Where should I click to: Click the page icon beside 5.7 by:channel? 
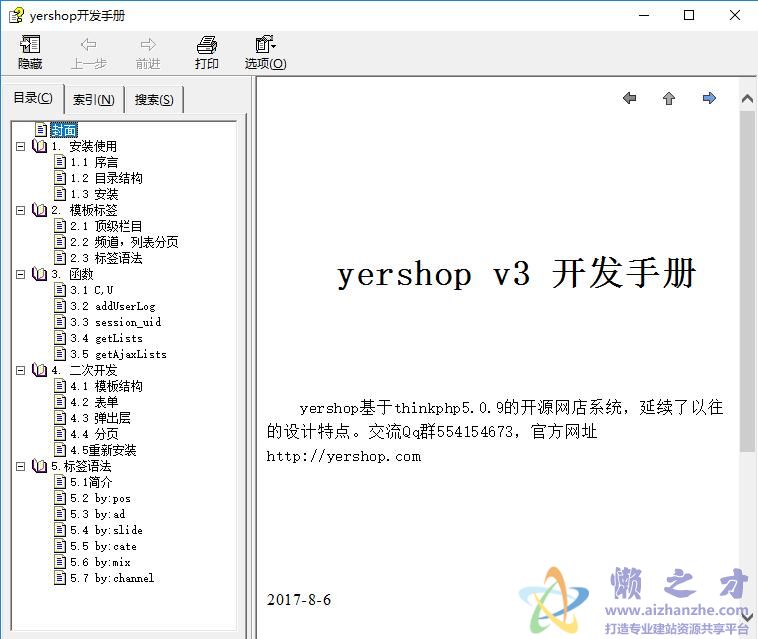[x=60, y=578]
